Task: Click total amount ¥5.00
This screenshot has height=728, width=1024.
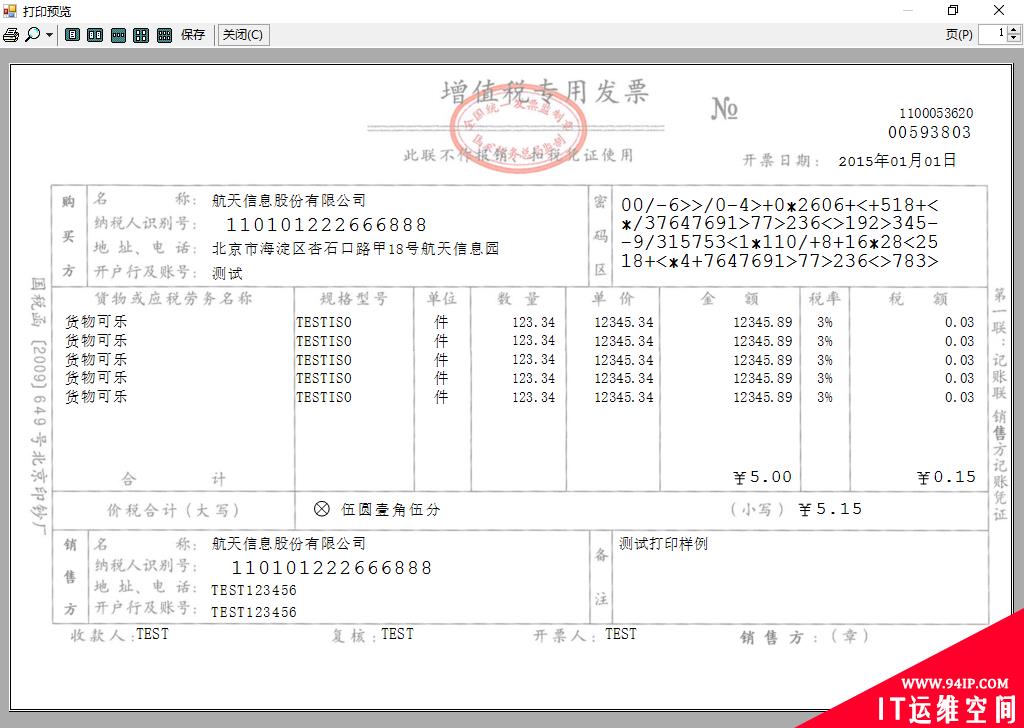Action: pyautogui.click(x=763, y=477)
